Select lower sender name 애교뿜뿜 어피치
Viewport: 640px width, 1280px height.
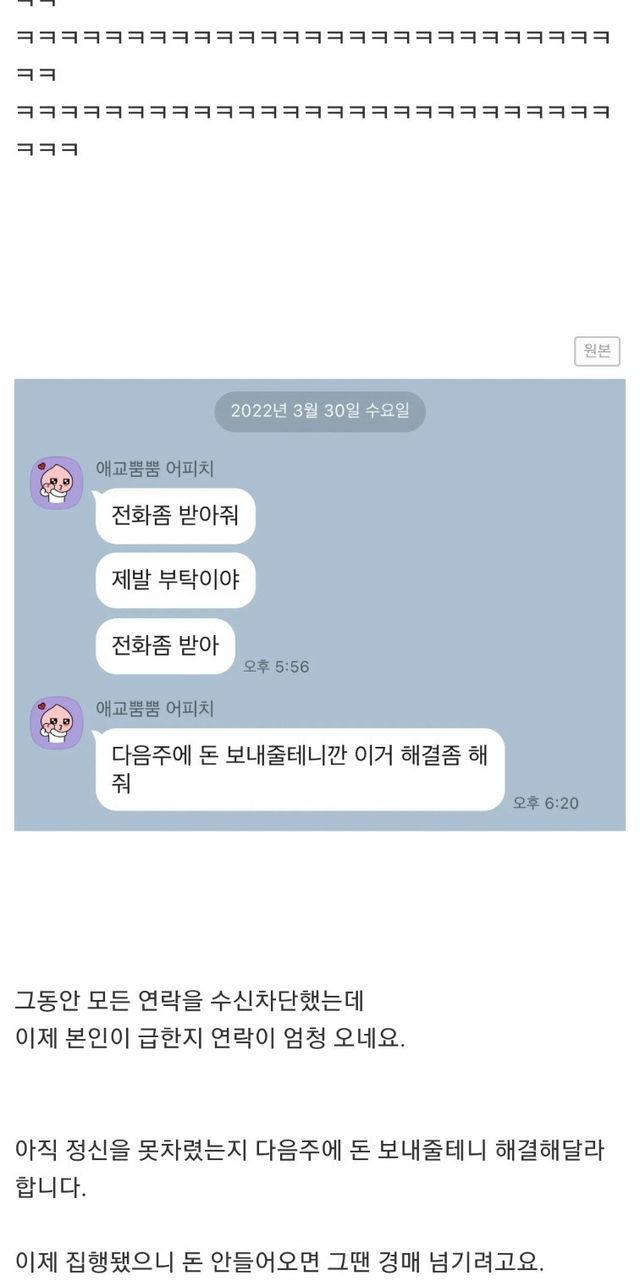[x=154, y=708]
